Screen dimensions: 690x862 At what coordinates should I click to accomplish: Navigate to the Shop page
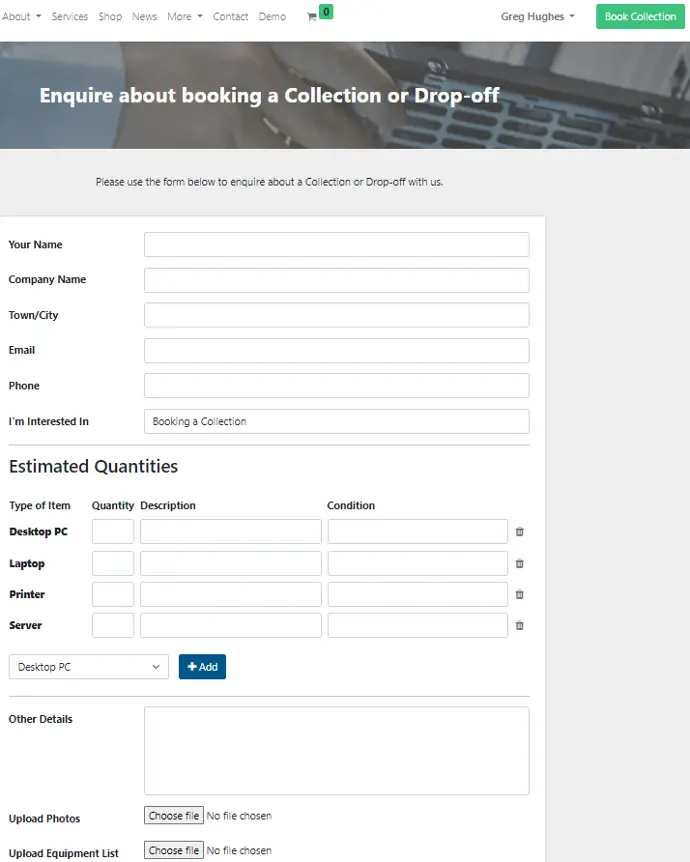tap(110, 17)
